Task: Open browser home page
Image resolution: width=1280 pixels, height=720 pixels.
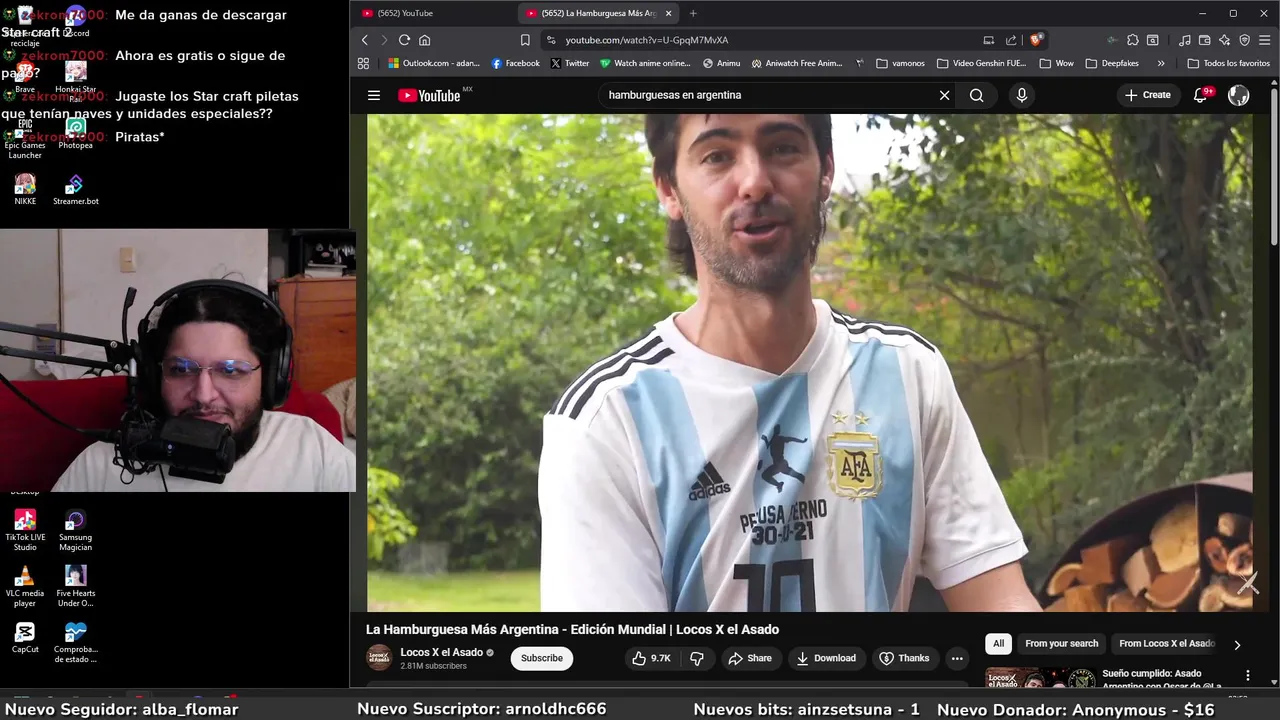Action: tap(424, 40)
